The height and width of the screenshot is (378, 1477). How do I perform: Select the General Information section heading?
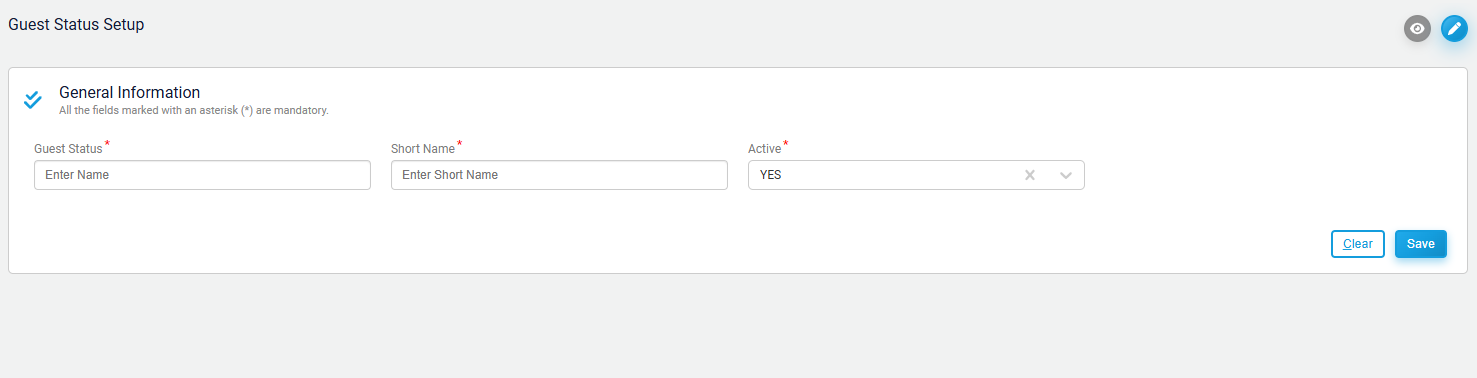point(130,92)
